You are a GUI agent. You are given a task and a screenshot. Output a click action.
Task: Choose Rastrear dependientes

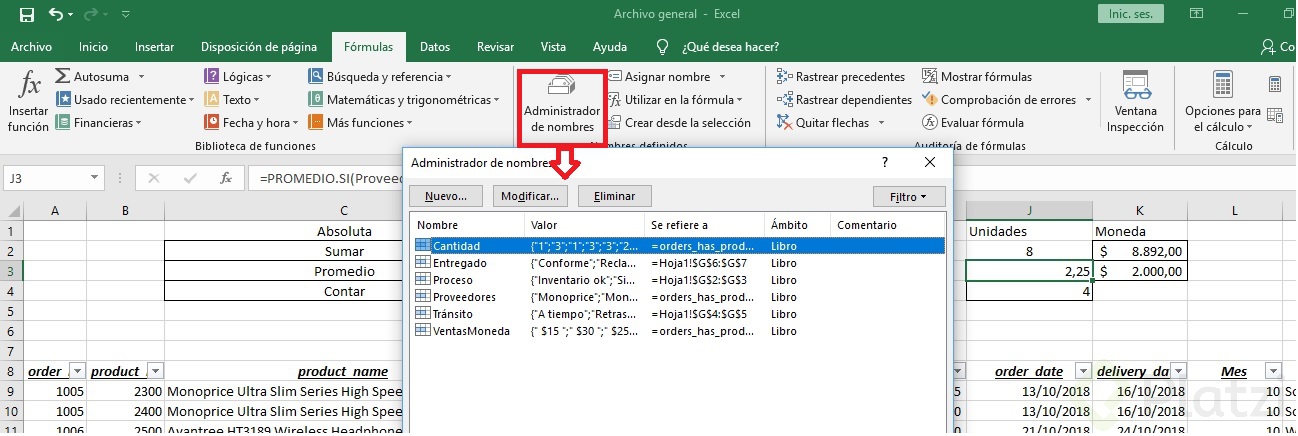[844, 99]
